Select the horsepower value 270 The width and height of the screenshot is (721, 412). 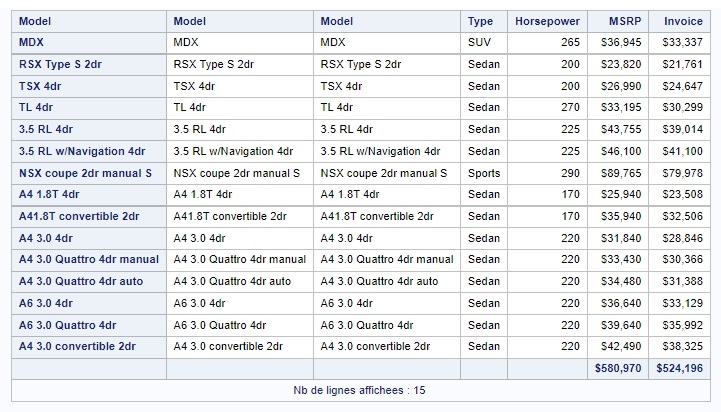[x=570, y=108]
